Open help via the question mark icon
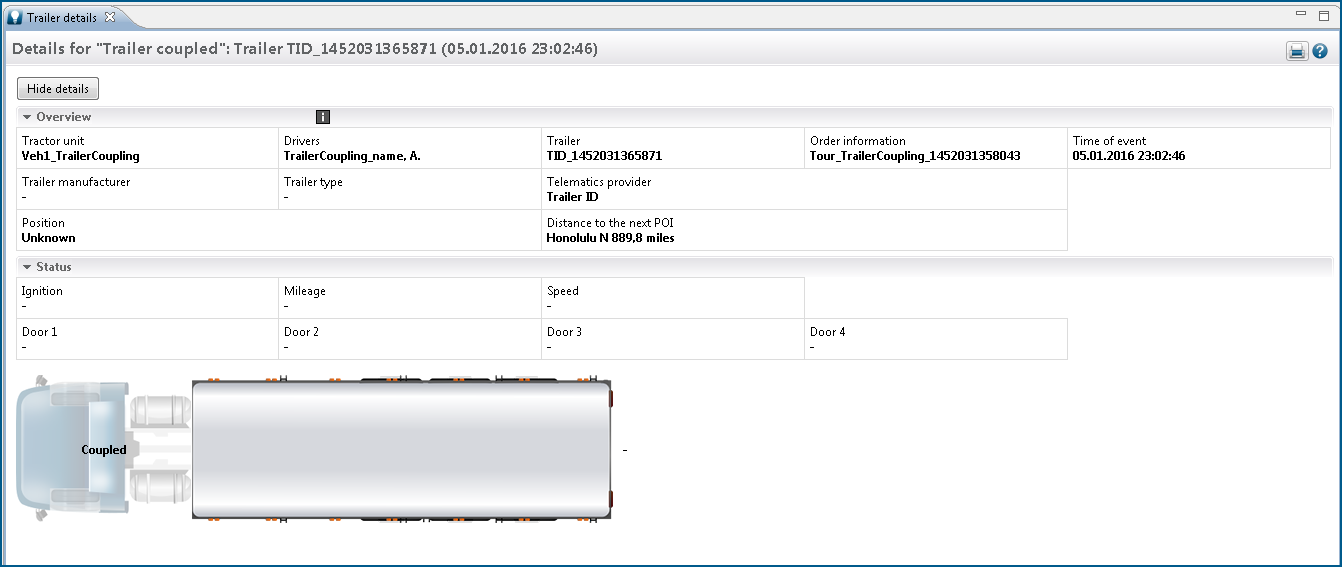 (x=1320, y=52)
